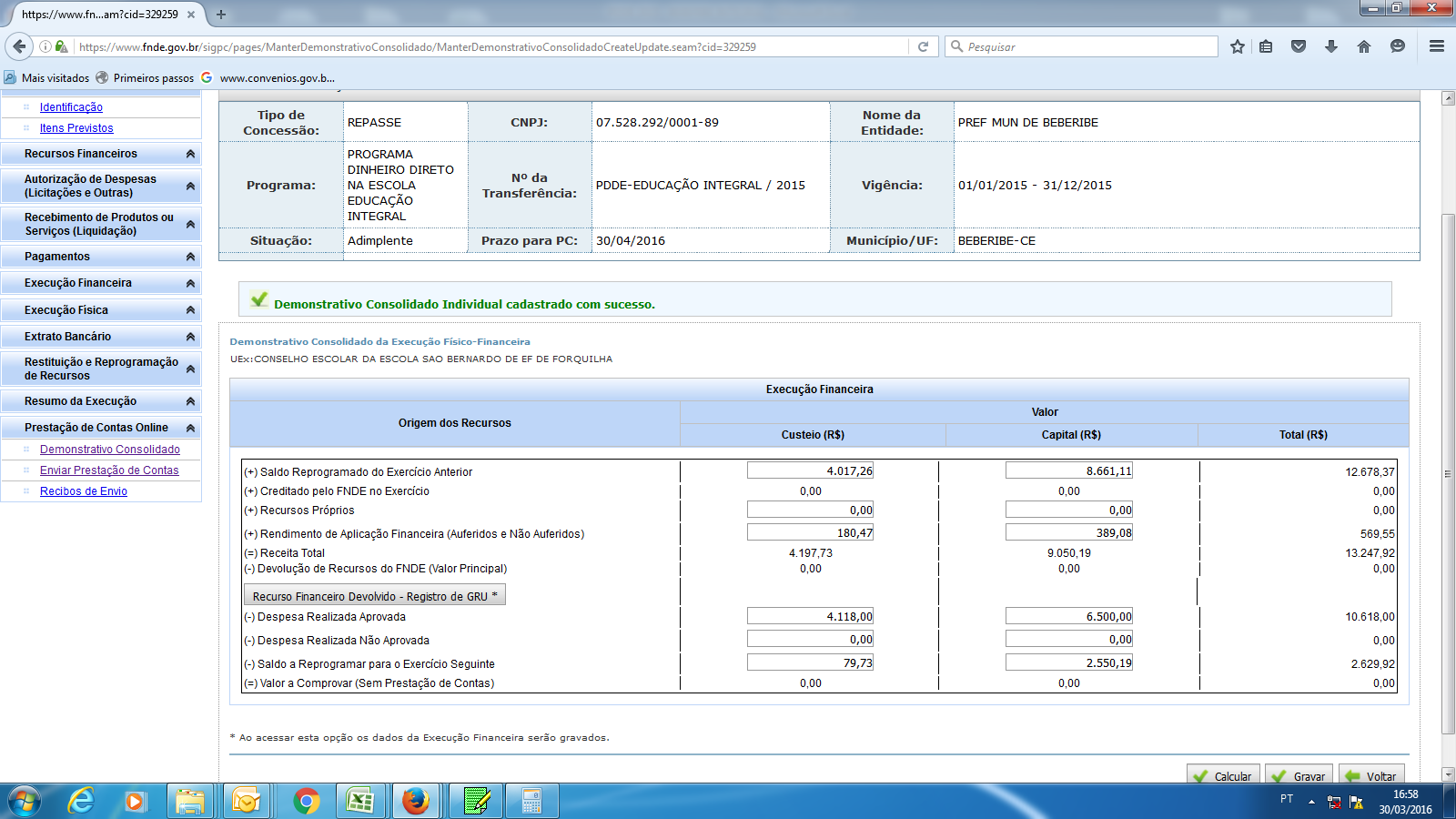Bookmark this page with the star icon
Screen dimensions: 1456x819
pos(1237,46)
